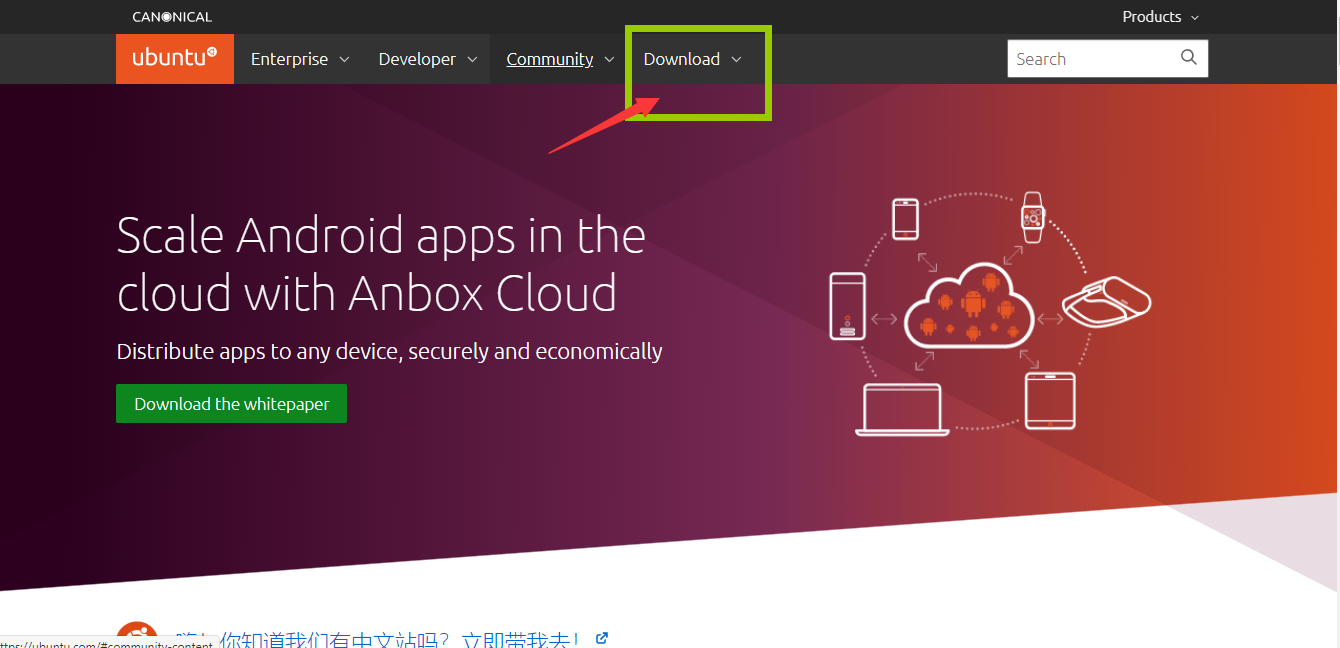The width and height of the screenshot is (1340, 648).
Task: Expand the Products dropdown
Action: click(x=1160, y=16)
